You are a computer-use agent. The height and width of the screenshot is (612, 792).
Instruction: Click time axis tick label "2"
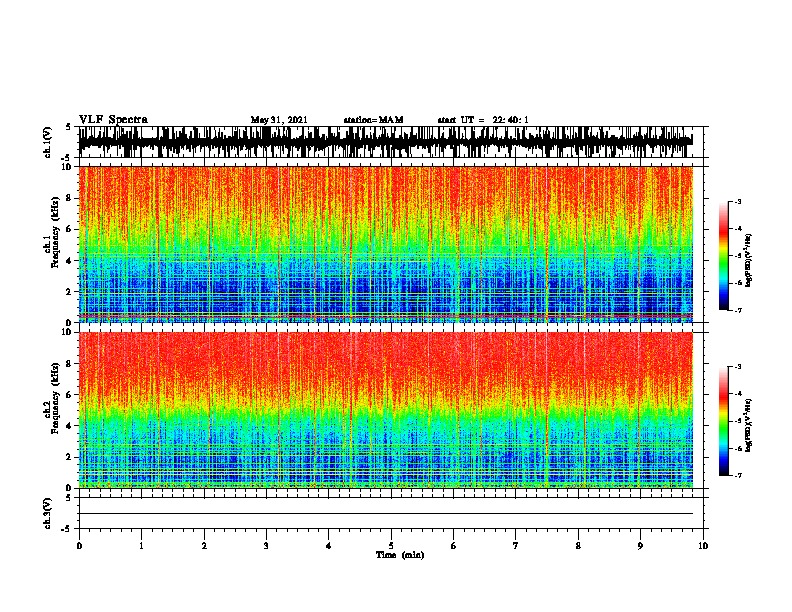pos(204,546)
